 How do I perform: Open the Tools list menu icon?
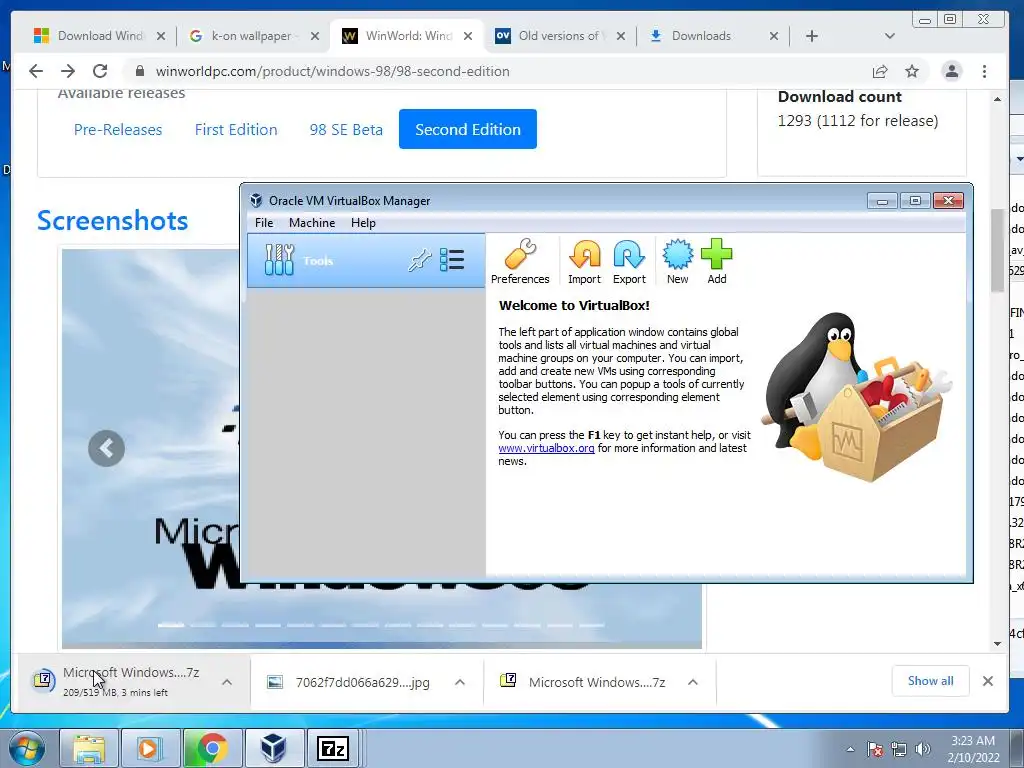(x=452, y=260)
